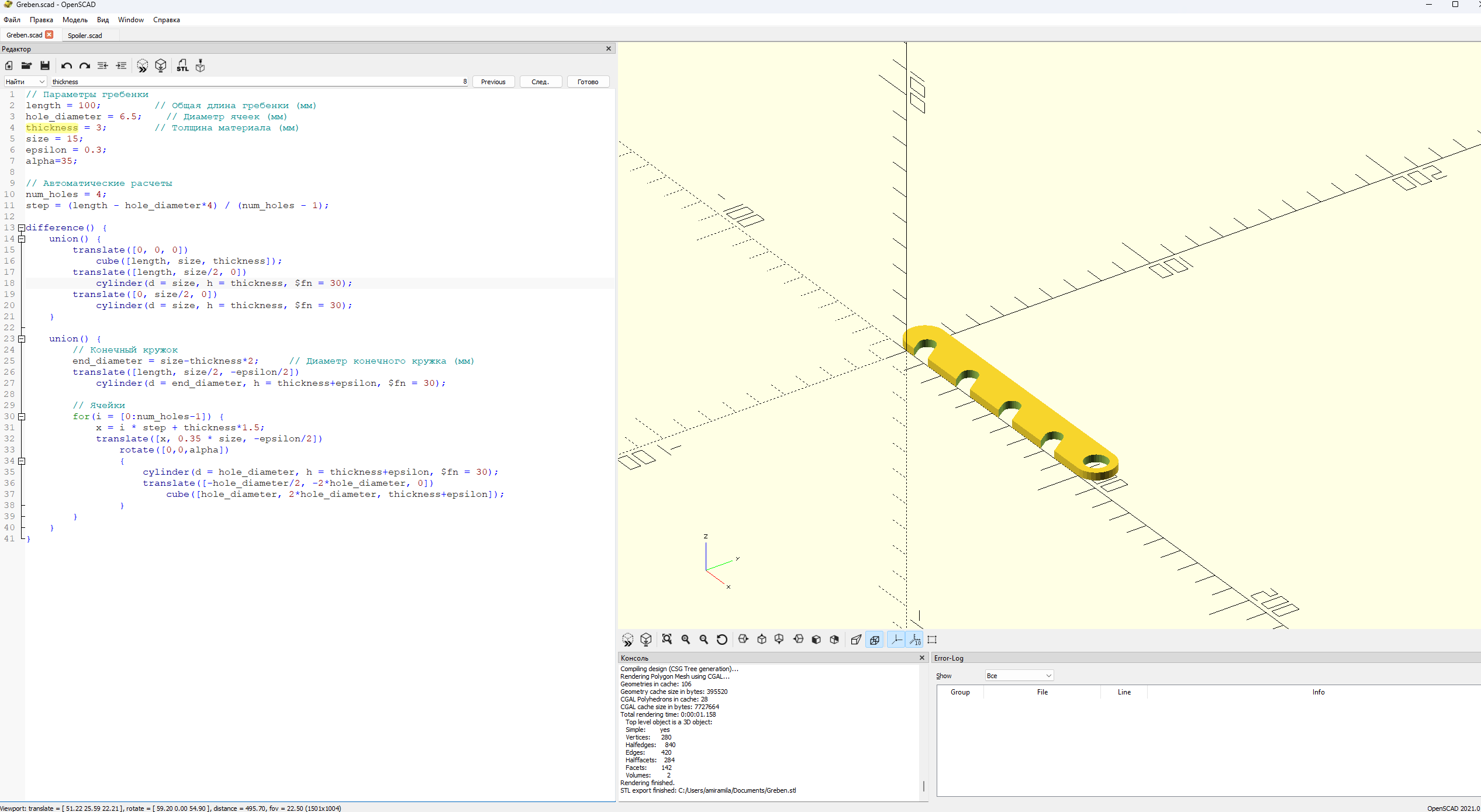The width and height of the screenshot is (1481, 812).
Task: Zoom in on the 3D view
Action: pos(686,640)
